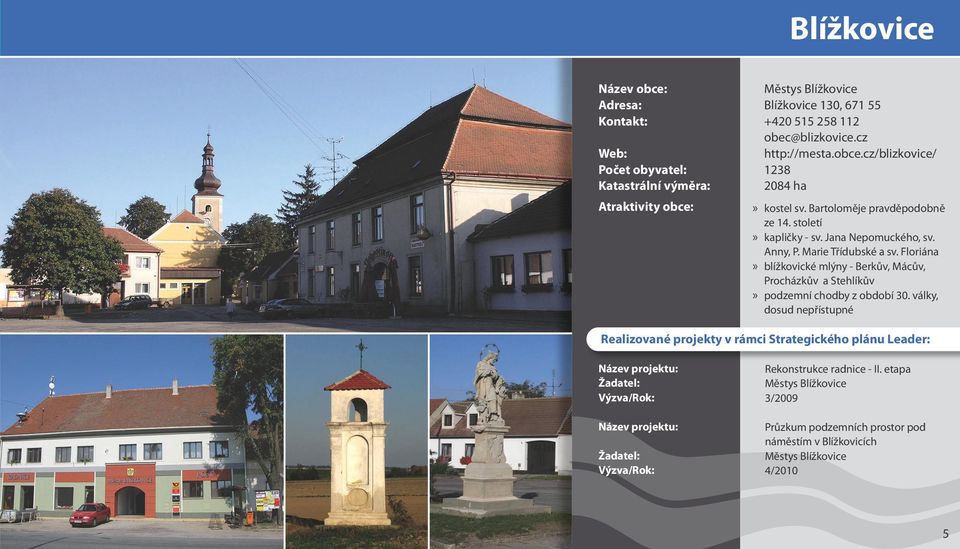Image resolution: width=960 pixels, height=549 pixels.
Task: Select 'Městys Blížkovice' beside Název obce
Action: [810, 89]
